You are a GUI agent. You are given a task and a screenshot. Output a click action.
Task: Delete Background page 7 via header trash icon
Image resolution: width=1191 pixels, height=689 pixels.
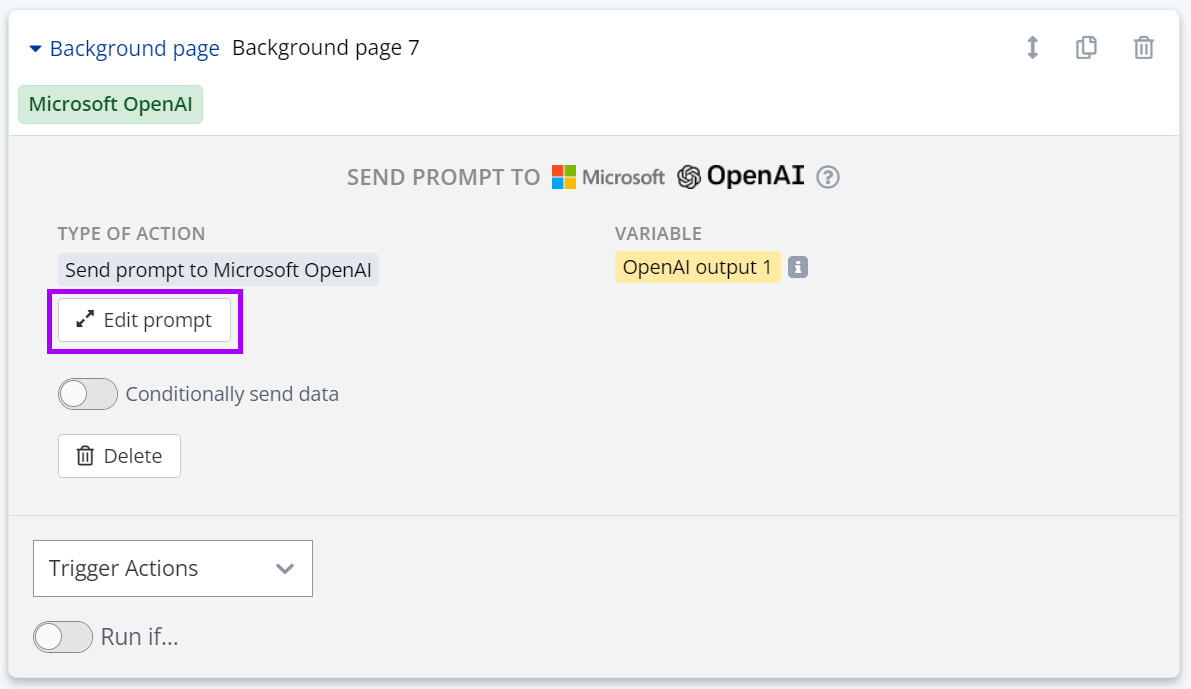[1143, 48]
